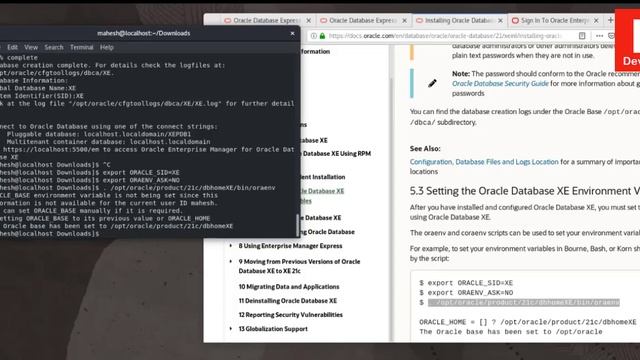
Task: Click 'export ORAENV_ASK=NO' line in docs code
Action: pos(466,293)
